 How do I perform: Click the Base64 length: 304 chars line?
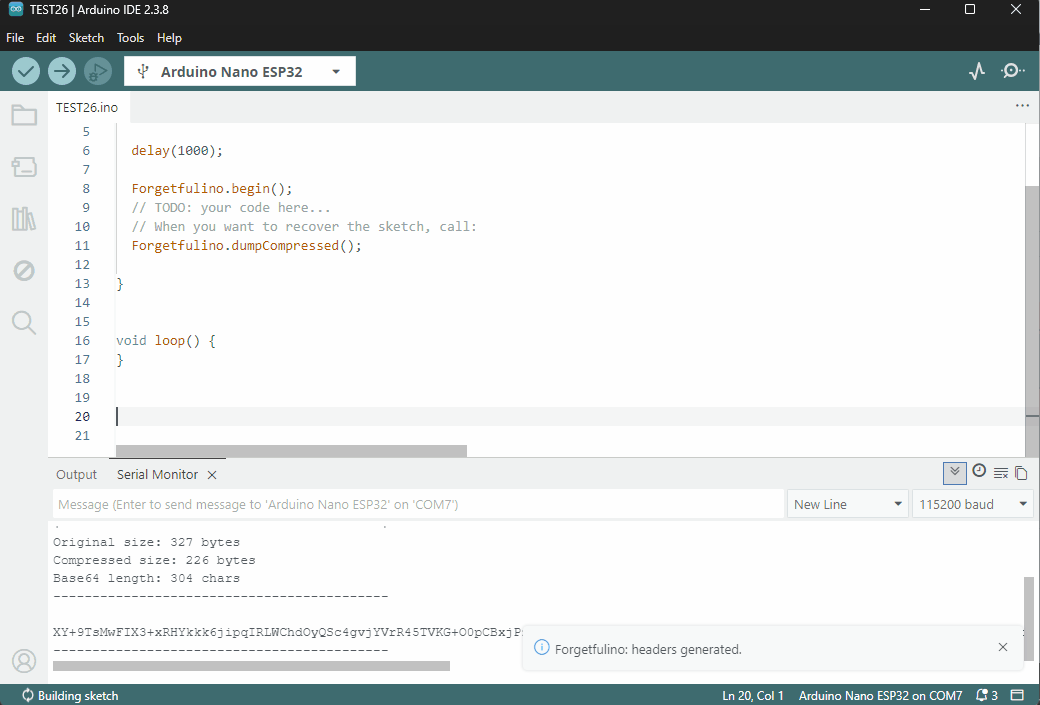[x=146, y=578]
